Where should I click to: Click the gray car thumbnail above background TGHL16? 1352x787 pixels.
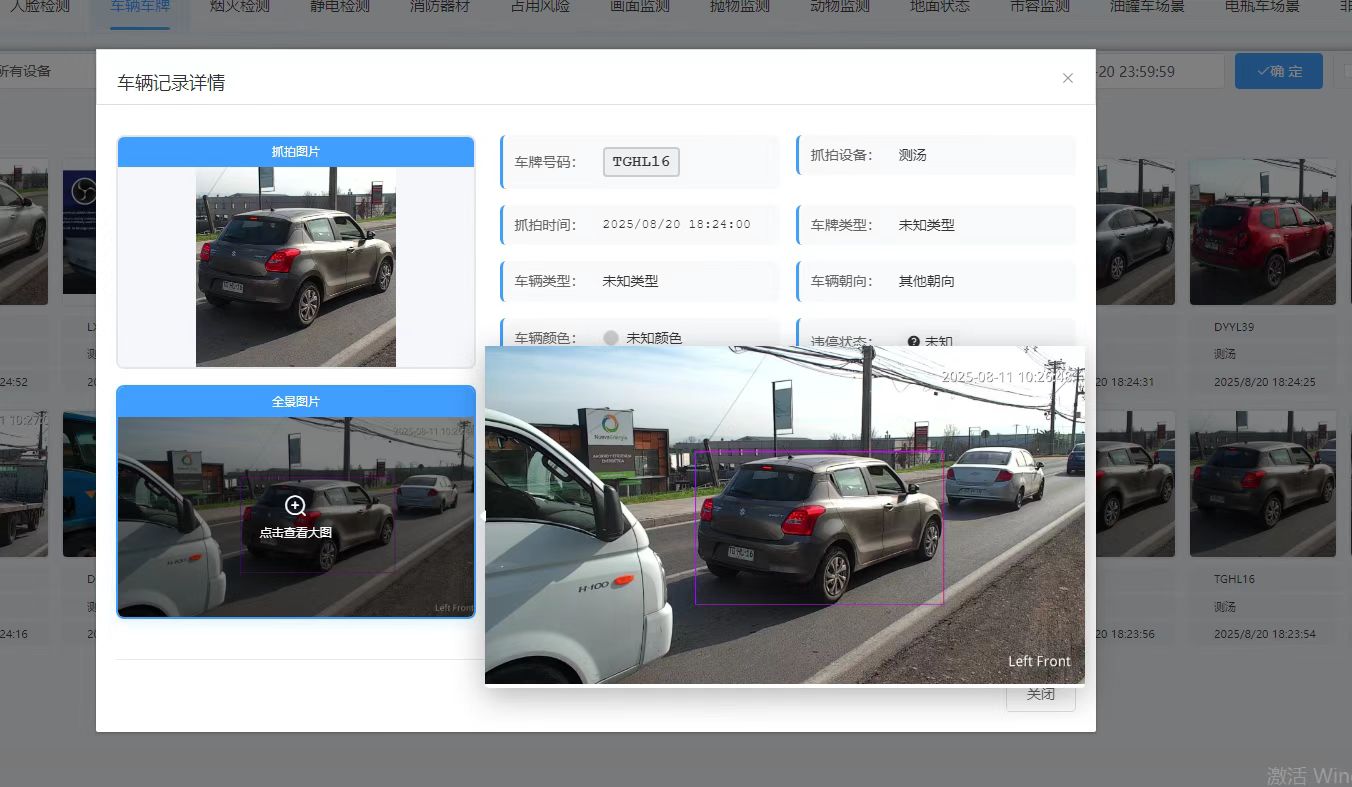(1263, 484)
